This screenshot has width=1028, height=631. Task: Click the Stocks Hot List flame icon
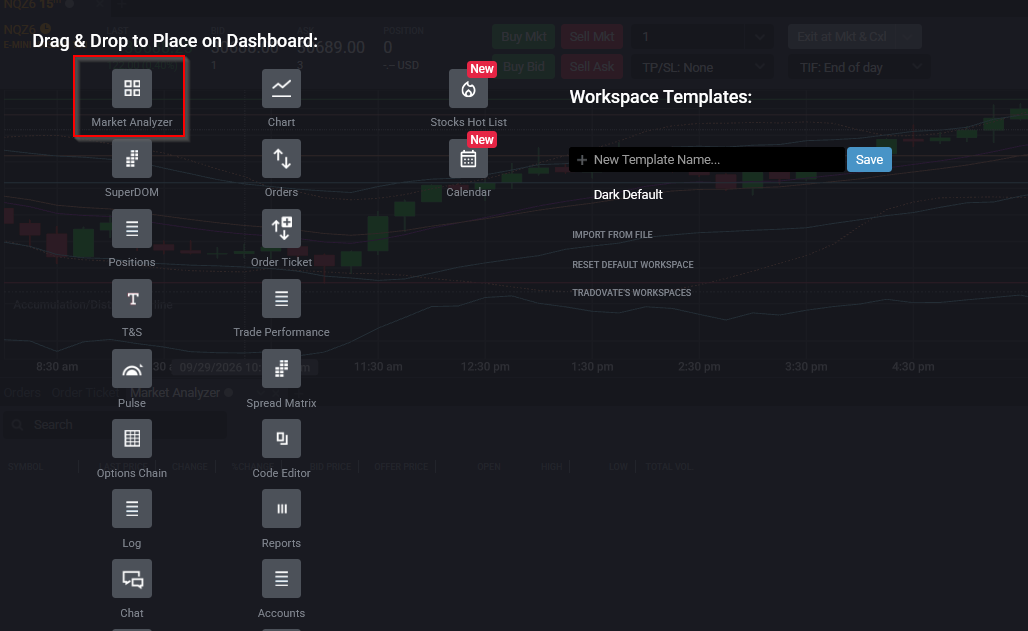pos(468,89)
